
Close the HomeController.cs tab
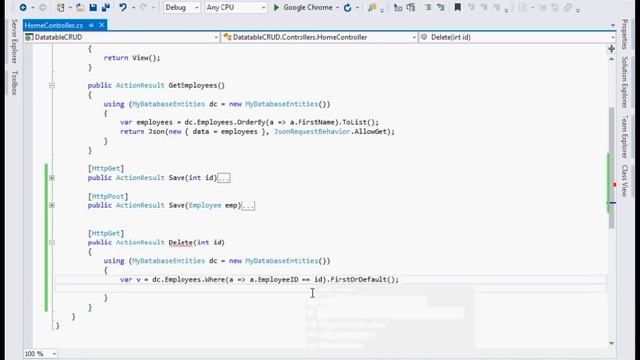pos(102,25)
